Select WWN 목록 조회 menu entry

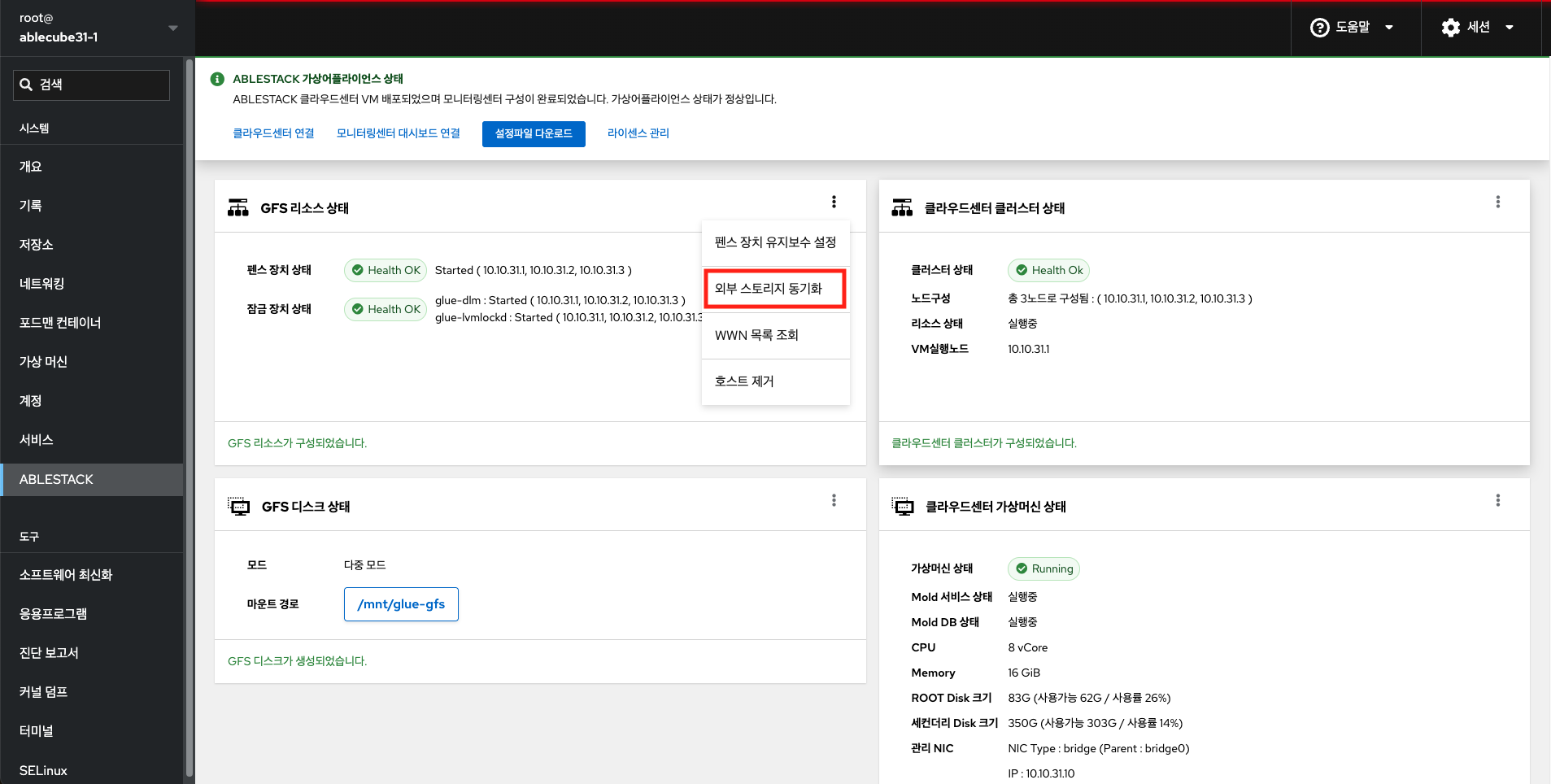[774, 335]
